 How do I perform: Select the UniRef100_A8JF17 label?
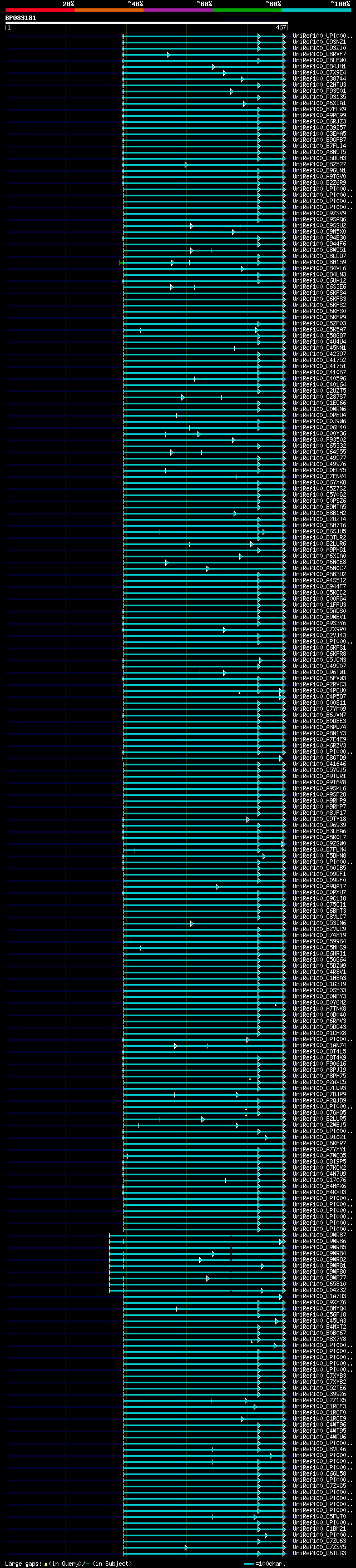point(319,813)
